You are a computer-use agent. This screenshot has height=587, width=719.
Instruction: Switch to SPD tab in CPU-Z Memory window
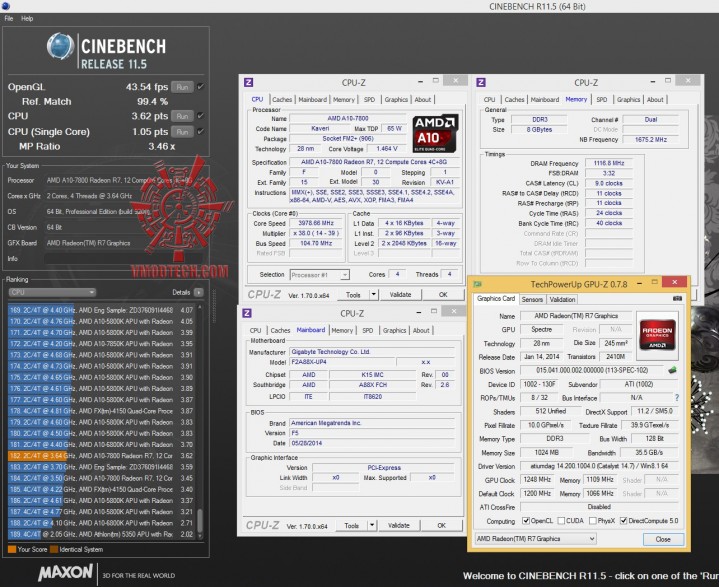click(x=602, y=100)
